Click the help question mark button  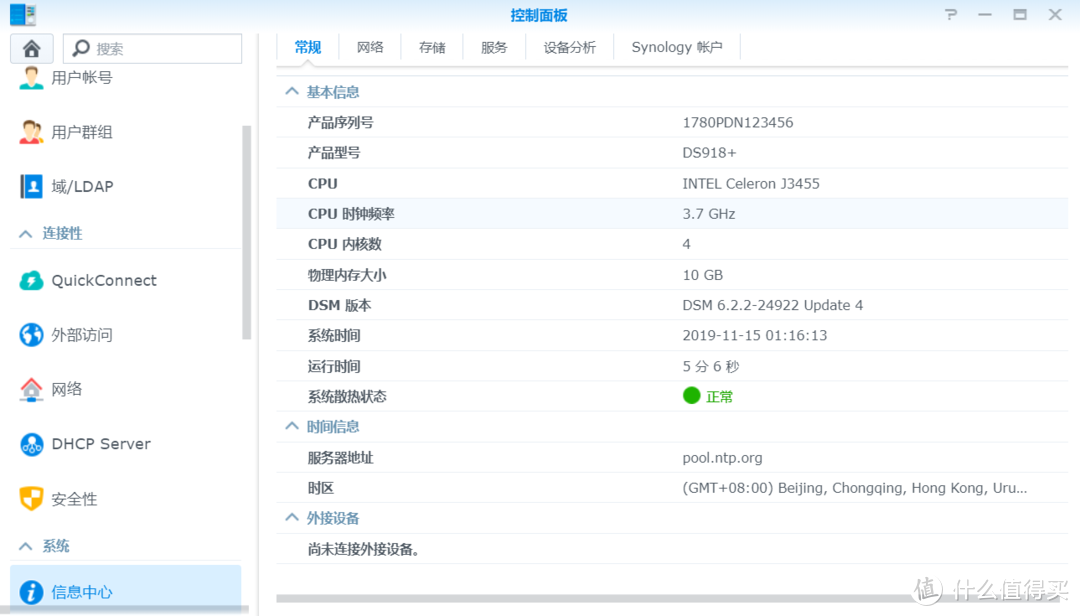point(950,14)
